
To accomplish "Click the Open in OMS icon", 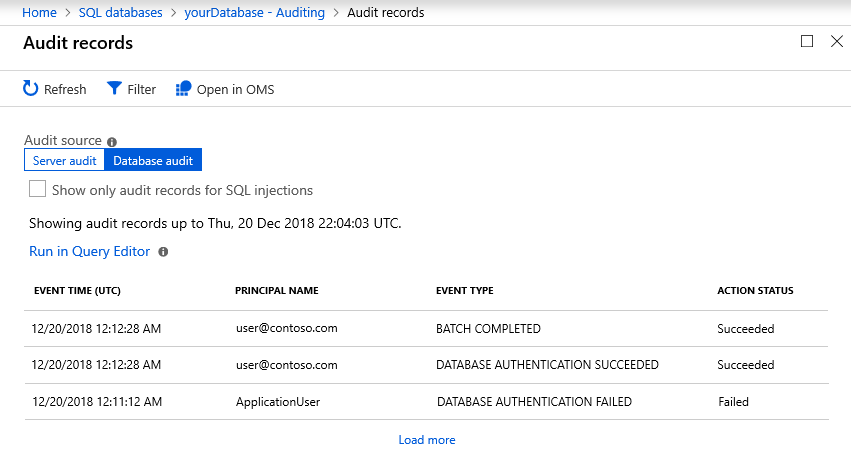I will click(x=183, y=89).
